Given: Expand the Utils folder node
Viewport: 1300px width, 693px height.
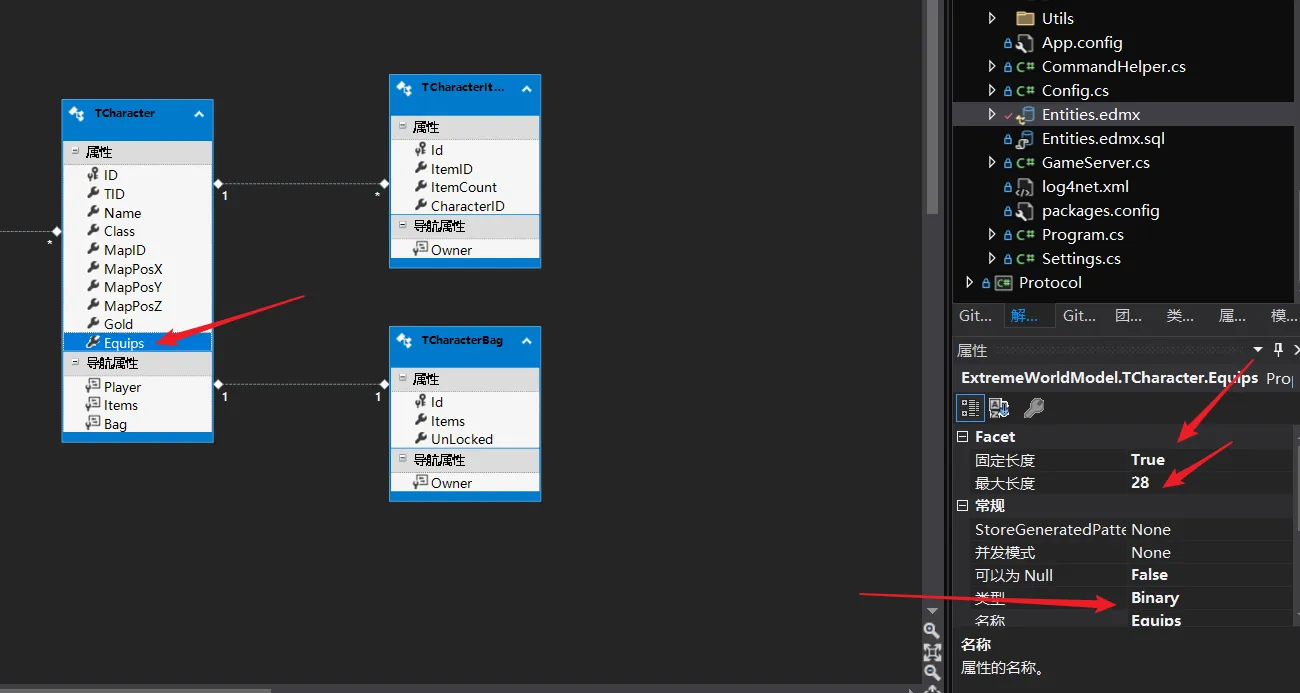Looking at the screenshot, I should 992,18.
